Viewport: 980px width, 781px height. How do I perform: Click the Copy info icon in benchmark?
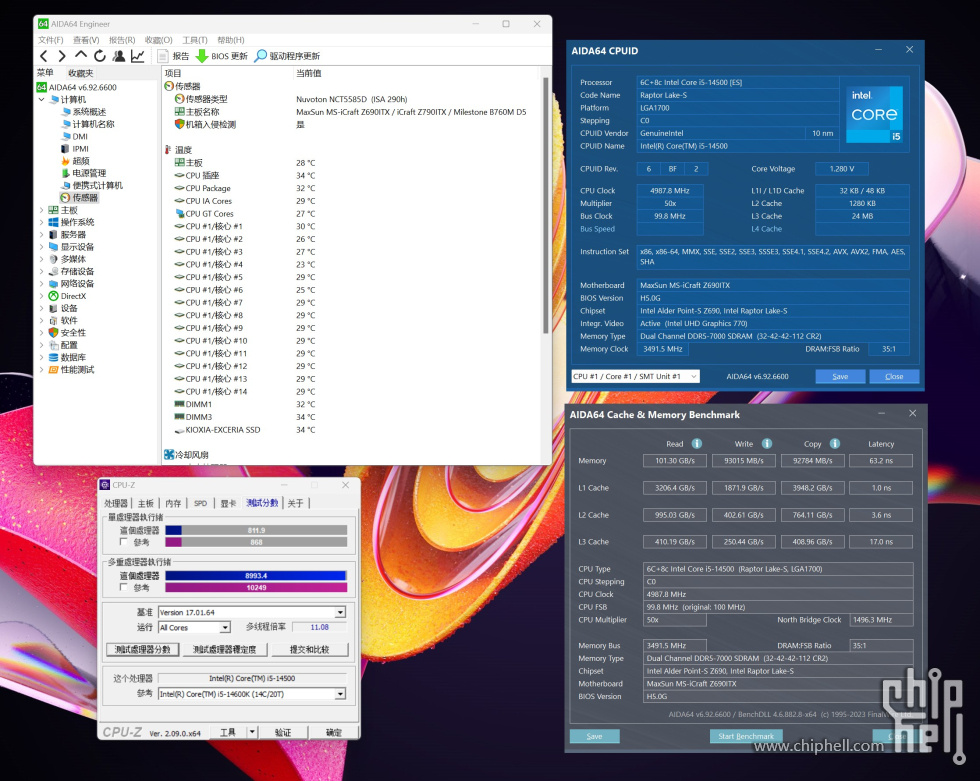coord(835,444)
